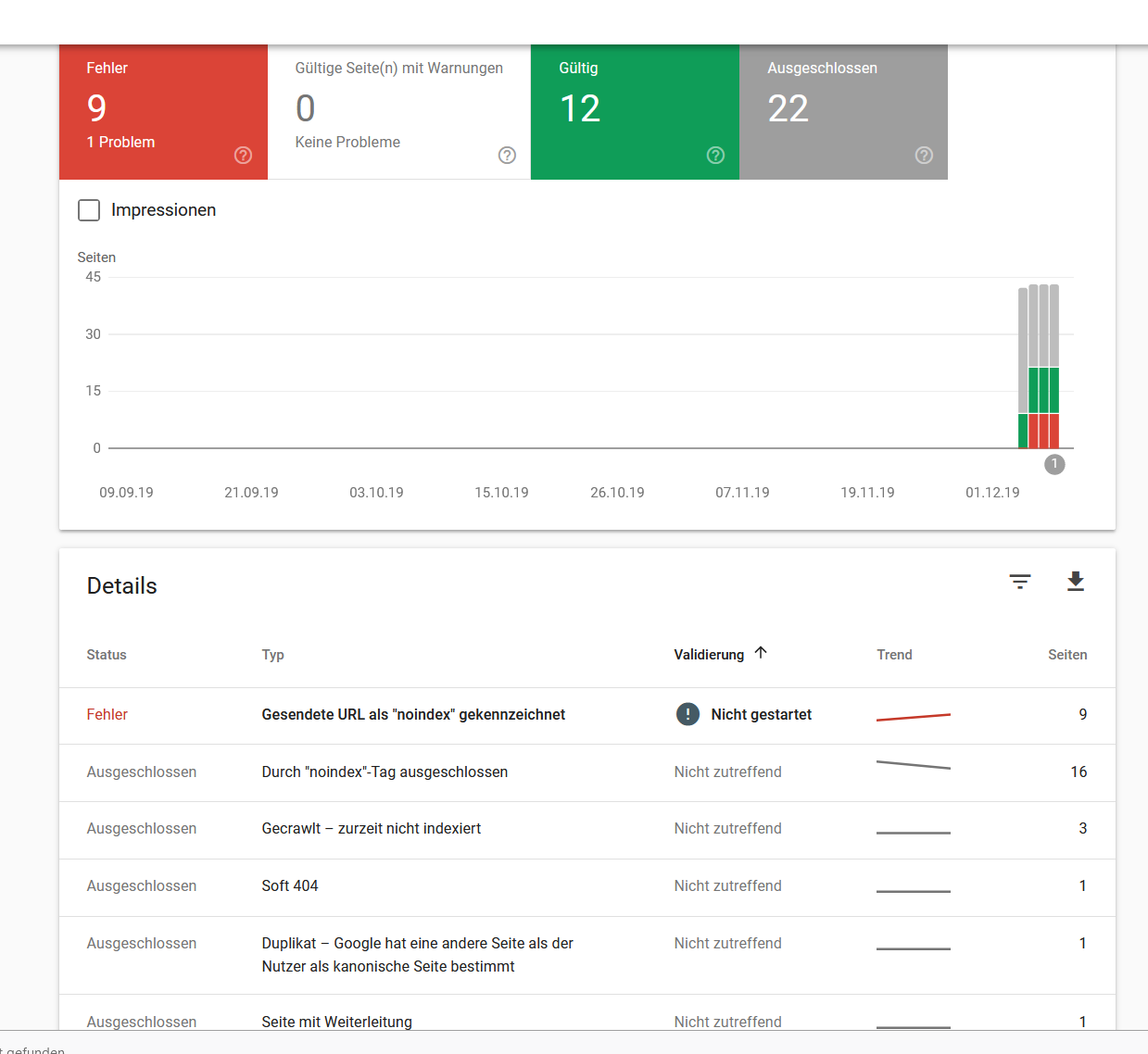Click the red trend line in Fehler row
The image size is (1148, 1054).
tap(914, 717)
